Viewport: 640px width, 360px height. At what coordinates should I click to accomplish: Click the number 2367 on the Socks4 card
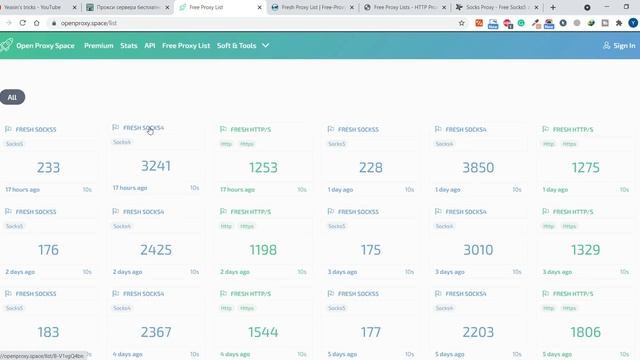(x=156, y=332)
